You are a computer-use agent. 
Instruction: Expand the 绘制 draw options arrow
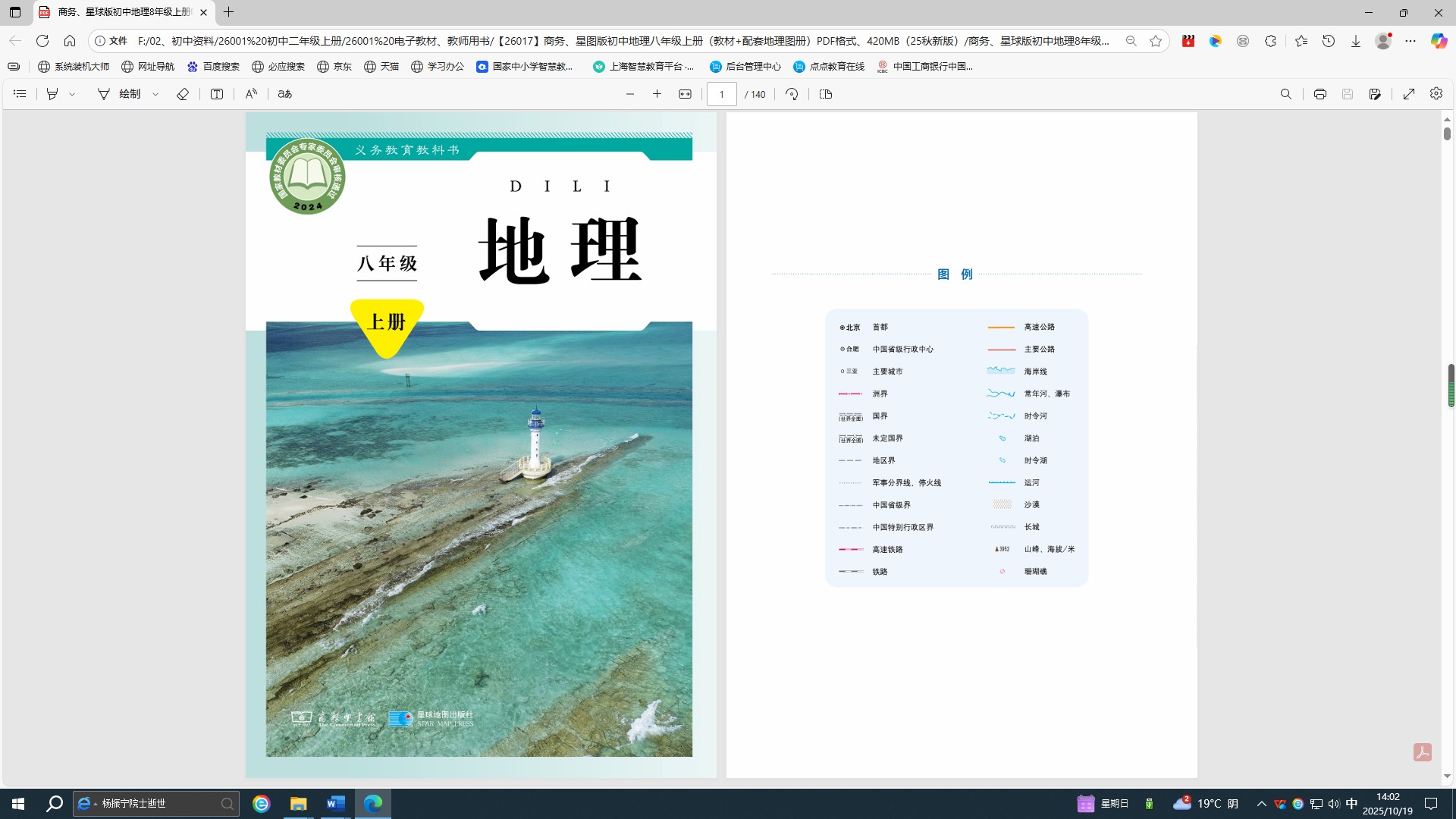(x=155, y=94)
